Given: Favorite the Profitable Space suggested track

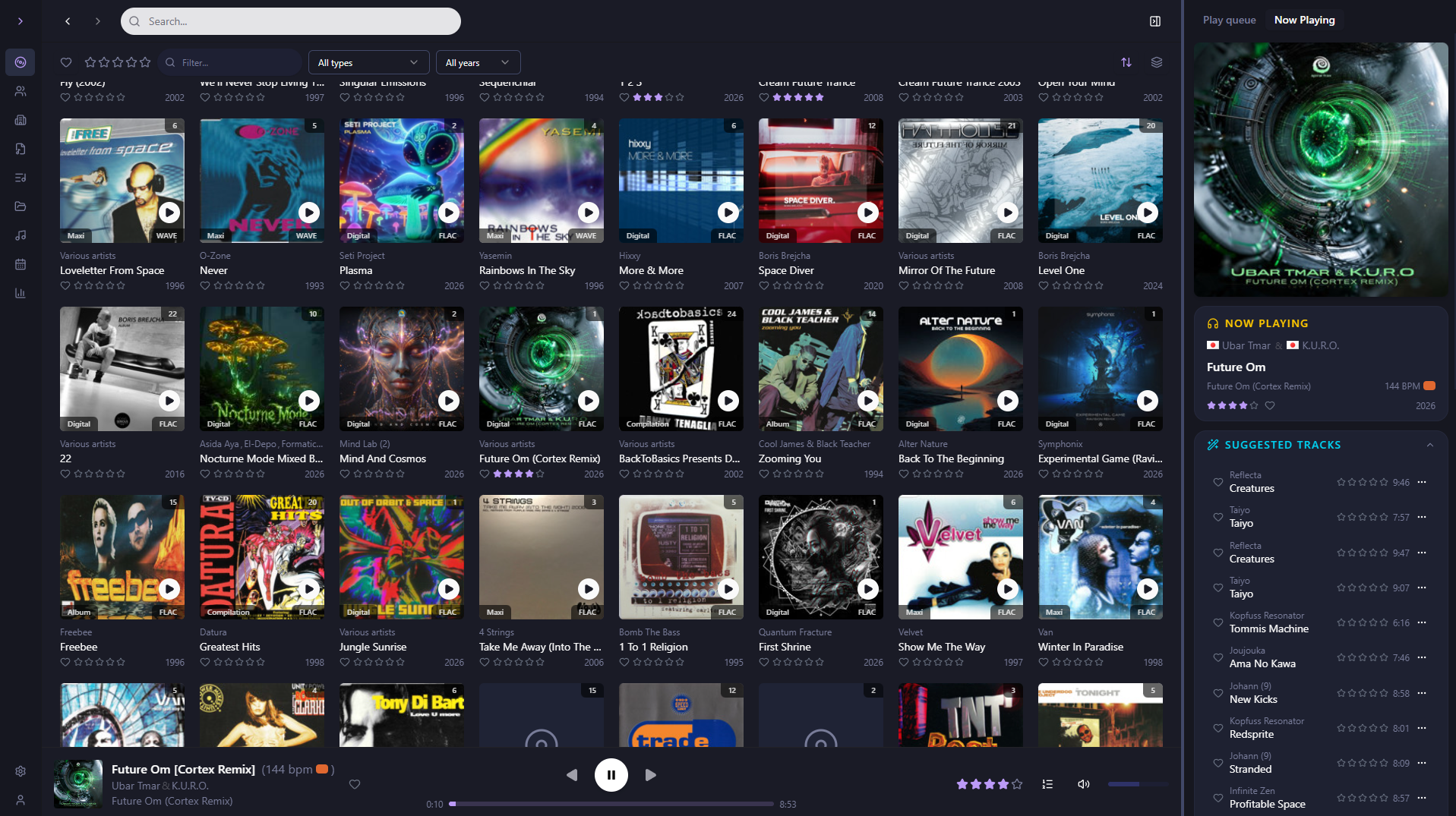Looking at the screenshot, I should pos(1218,798).
